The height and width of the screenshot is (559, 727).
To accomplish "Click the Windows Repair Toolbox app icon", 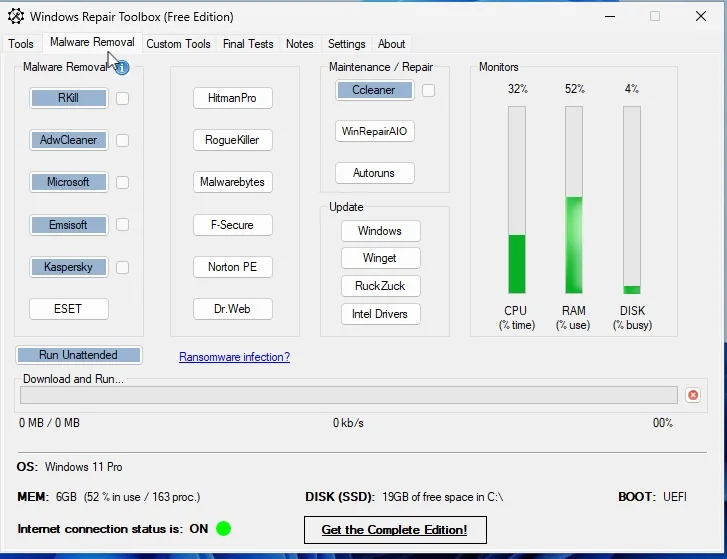I will point(16,16).
